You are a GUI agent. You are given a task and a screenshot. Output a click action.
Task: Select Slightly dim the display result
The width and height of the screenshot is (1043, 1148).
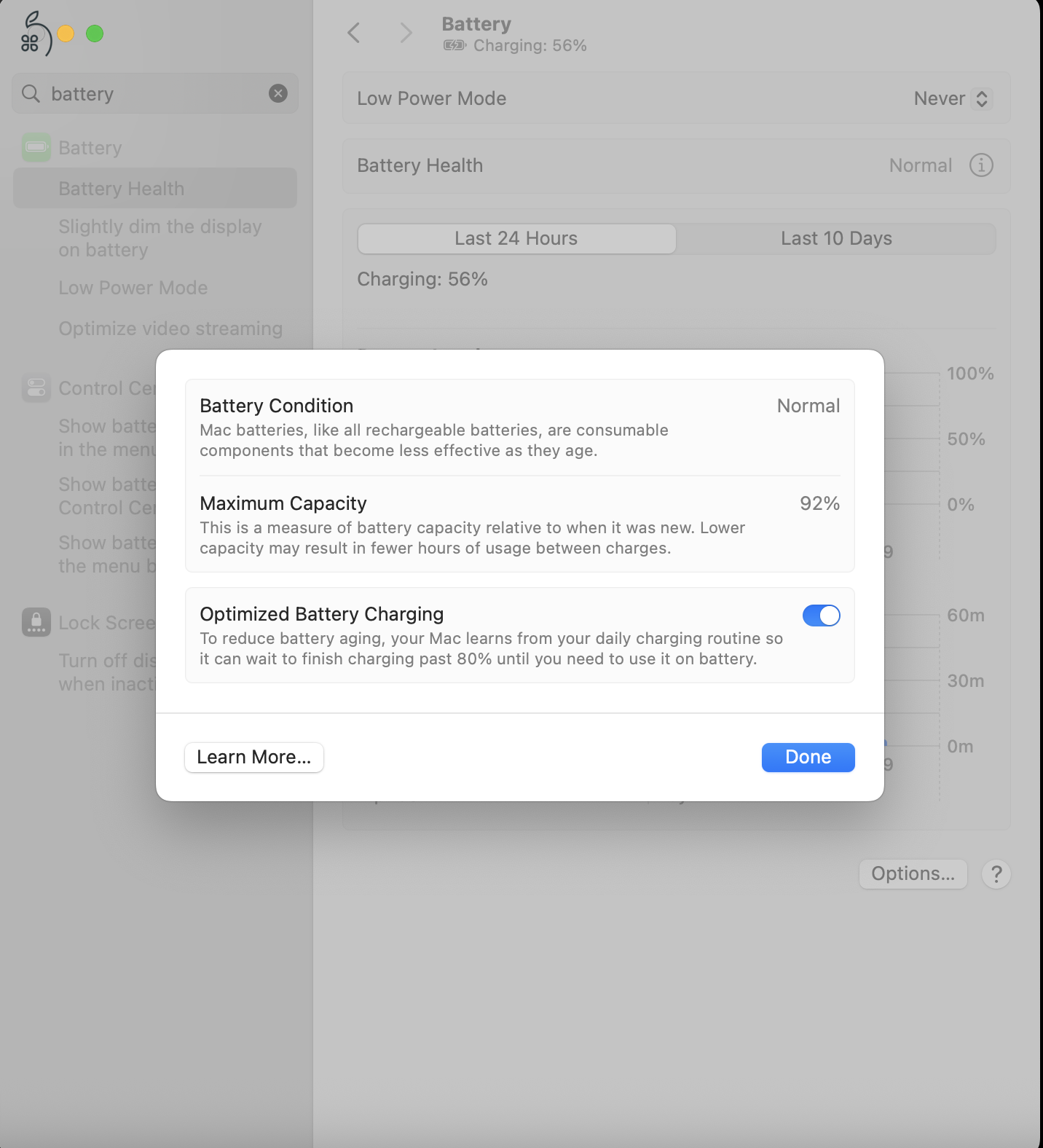pyautogui.click(x=160, y=238)
